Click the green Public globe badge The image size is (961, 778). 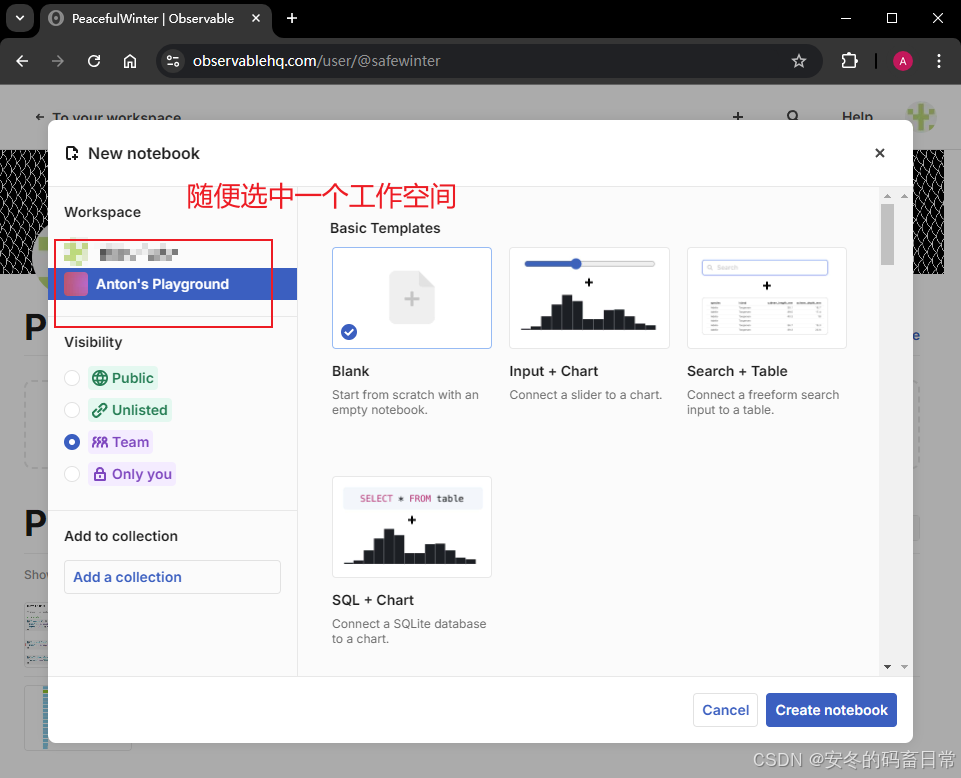point(123,378)
